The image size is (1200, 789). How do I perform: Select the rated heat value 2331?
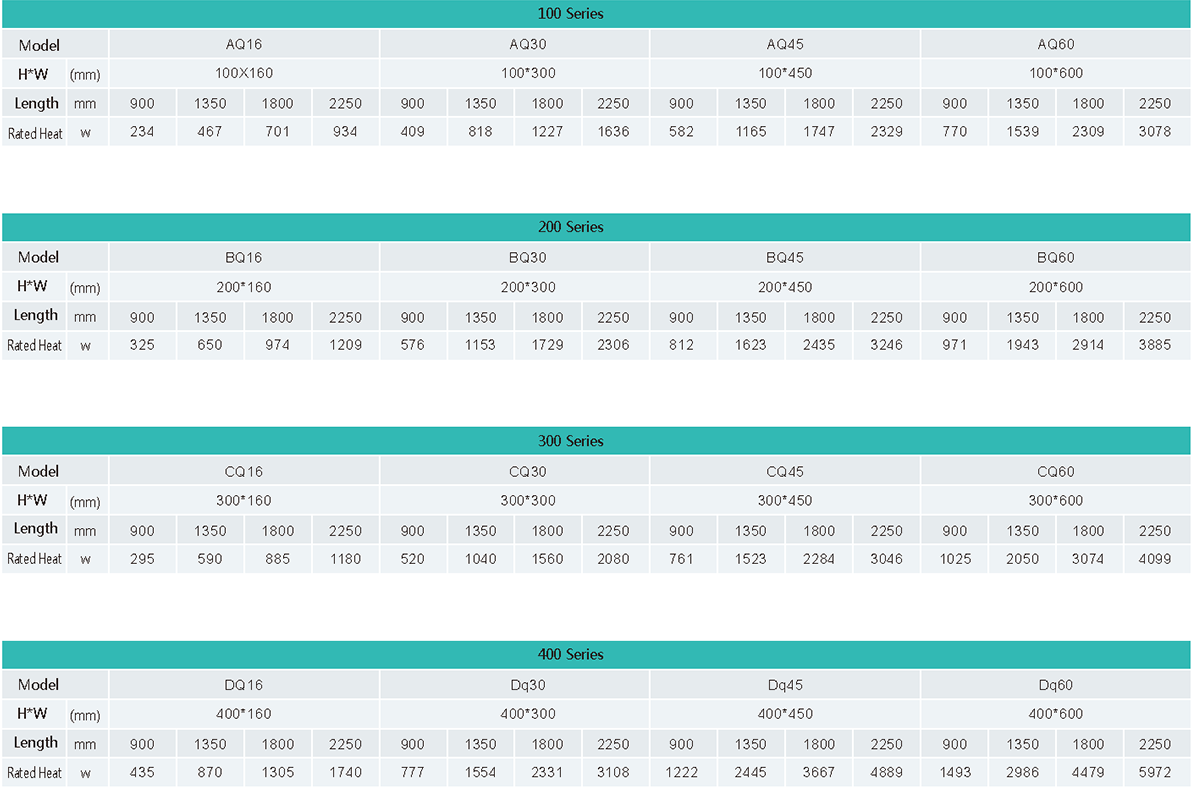[547, 772]
